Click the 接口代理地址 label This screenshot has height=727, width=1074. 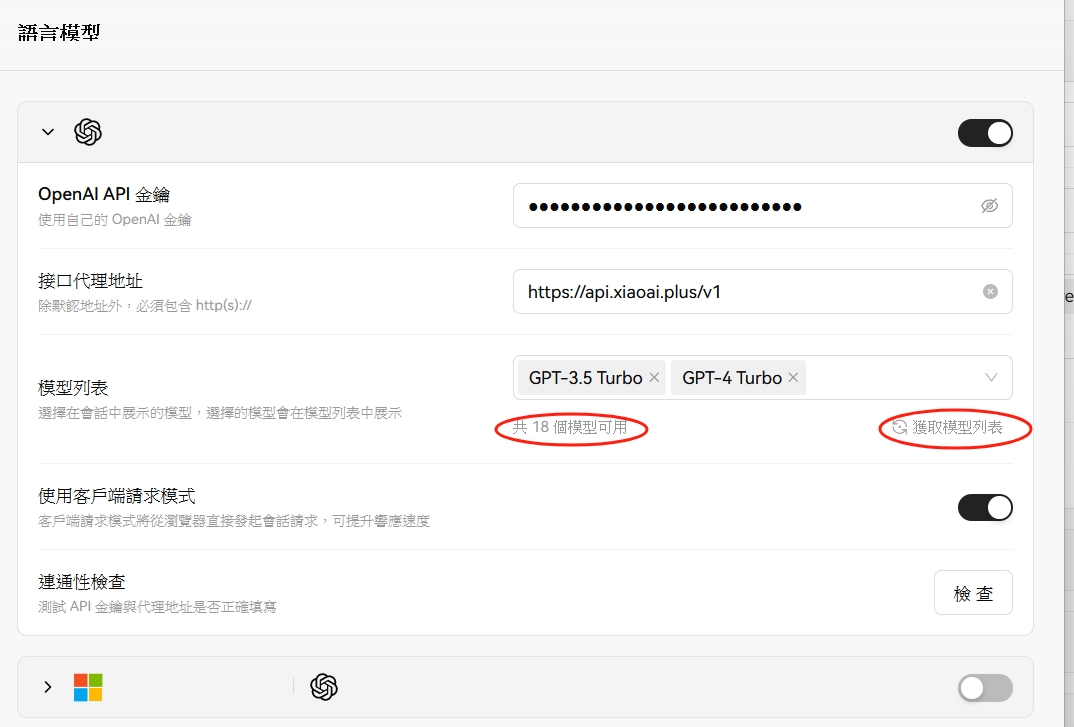[90, 281]
